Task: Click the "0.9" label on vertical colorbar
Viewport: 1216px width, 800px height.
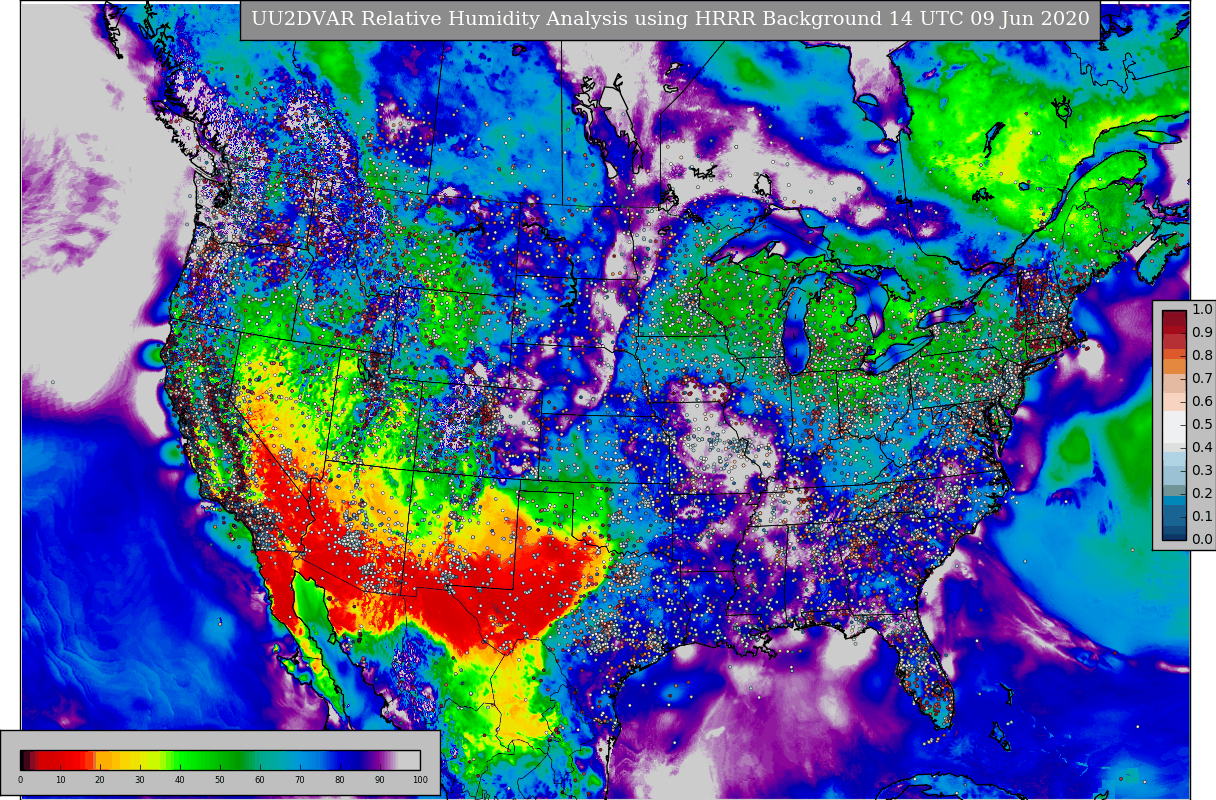Action: (1202, 333)
